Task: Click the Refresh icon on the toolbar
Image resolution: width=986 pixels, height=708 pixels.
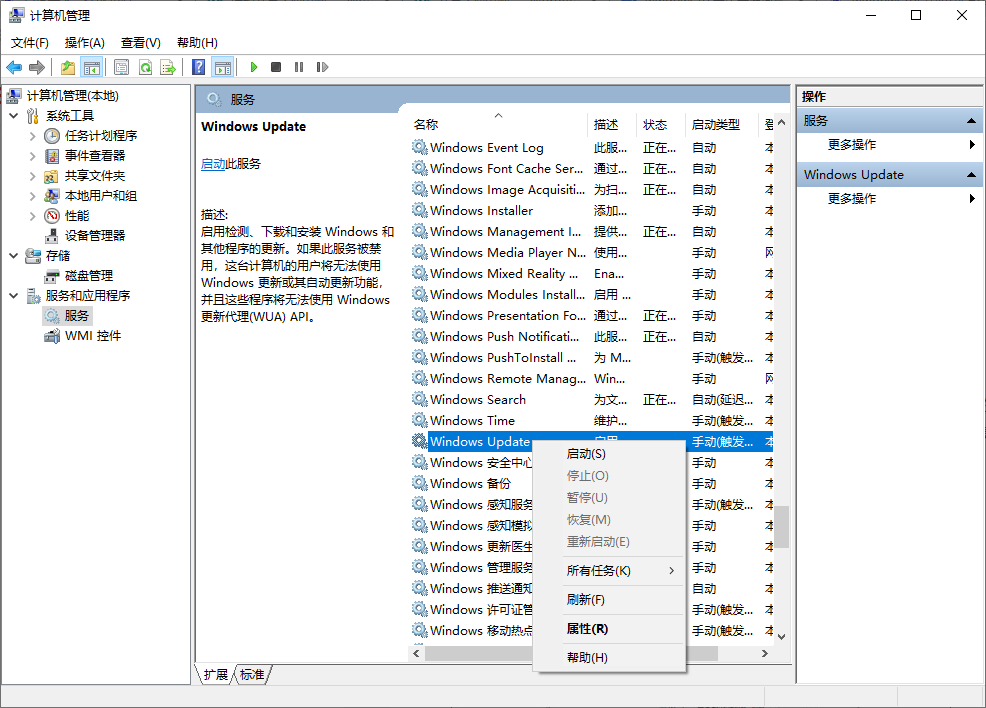Action: (x=145, y=67)
